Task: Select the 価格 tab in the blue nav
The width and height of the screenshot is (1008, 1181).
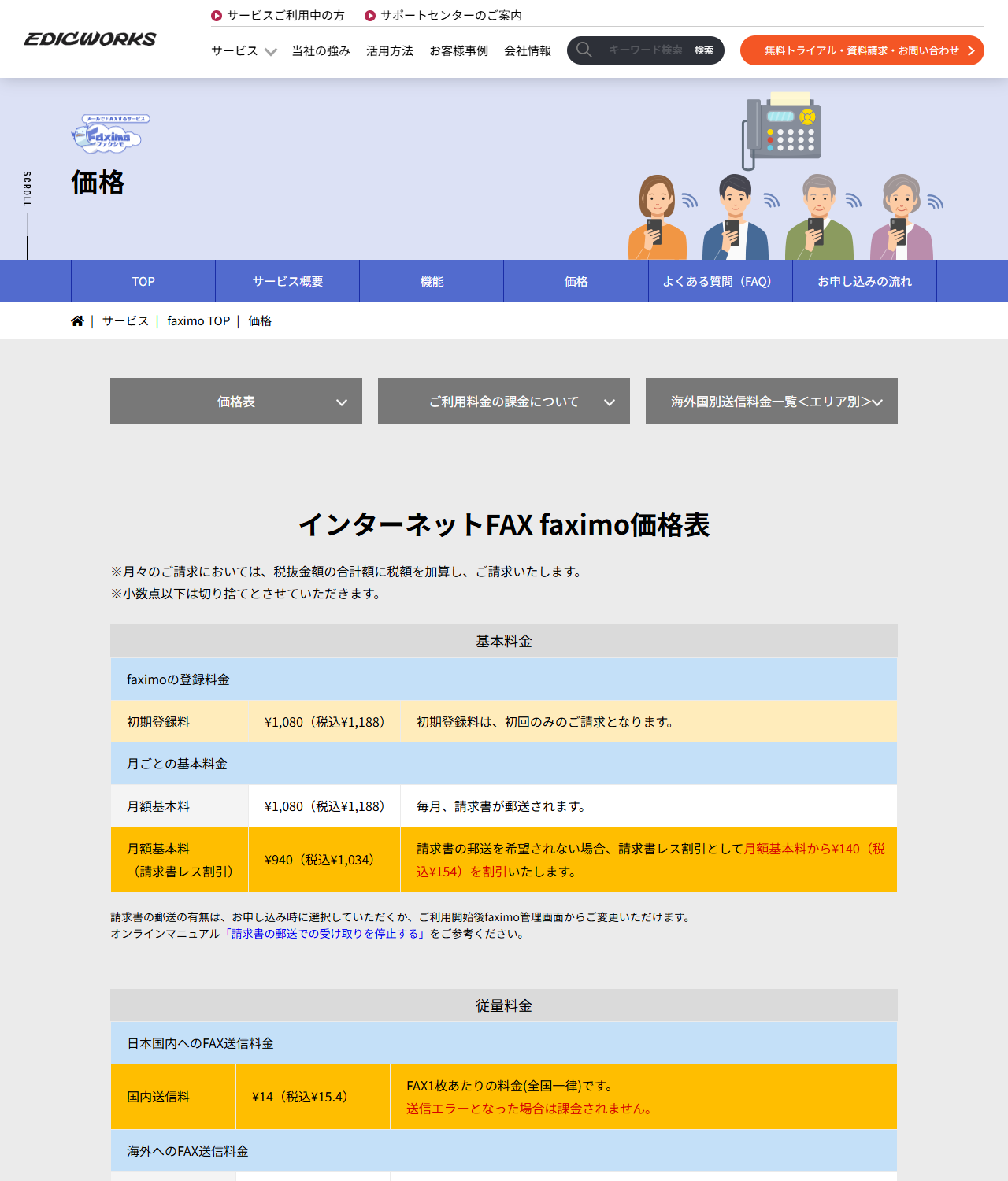Action: [576, 281]
